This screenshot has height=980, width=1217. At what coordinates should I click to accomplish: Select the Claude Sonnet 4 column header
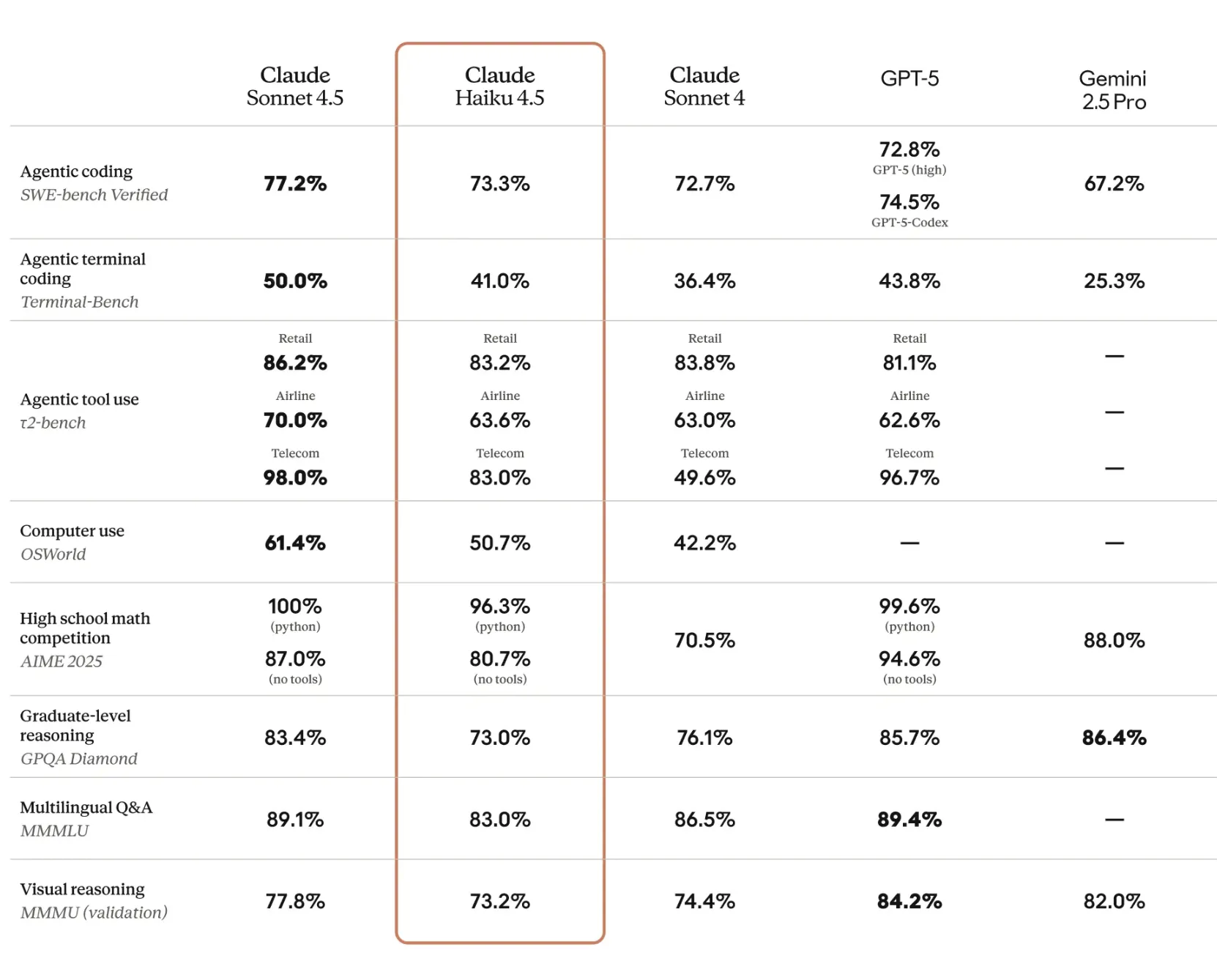point(704,86)
